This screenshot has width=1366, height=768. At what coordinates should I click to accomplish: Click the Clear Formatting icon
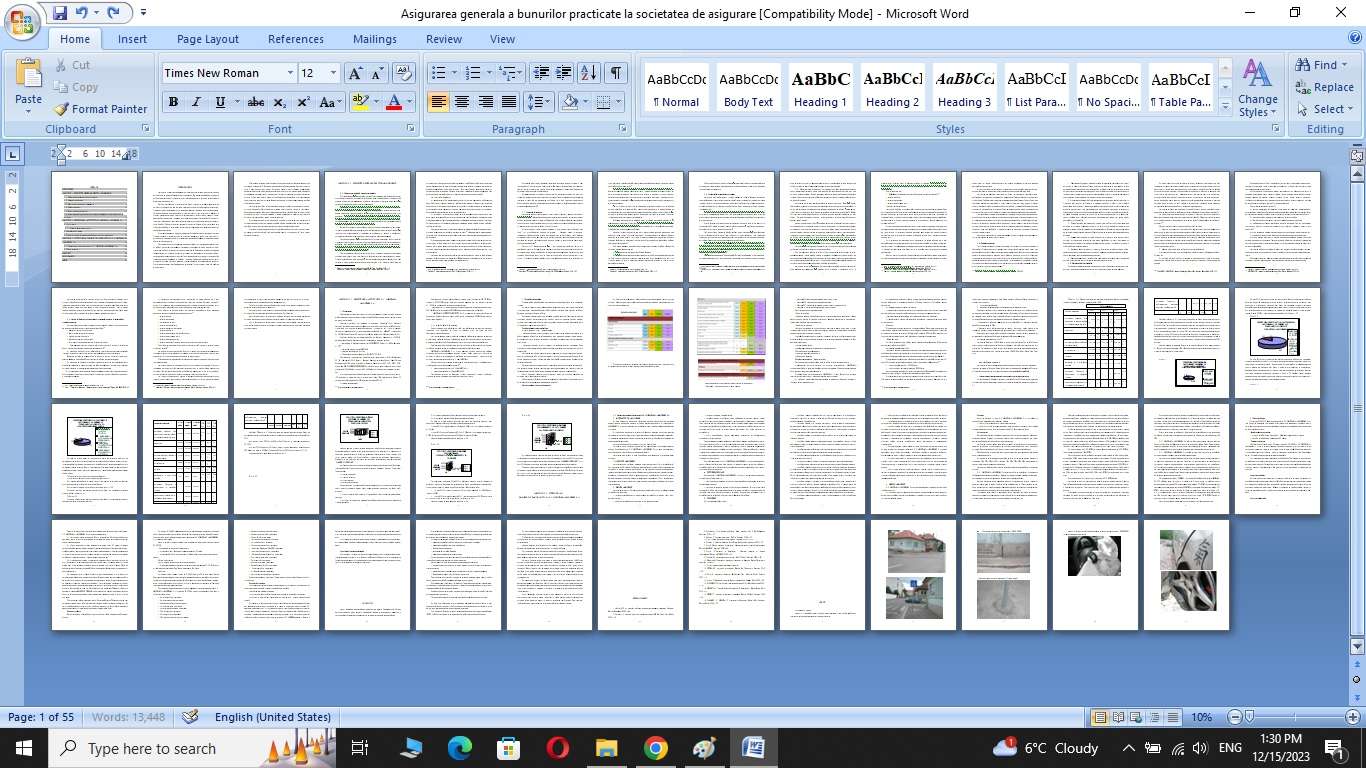pyautogui.click(x=404, y=73)
